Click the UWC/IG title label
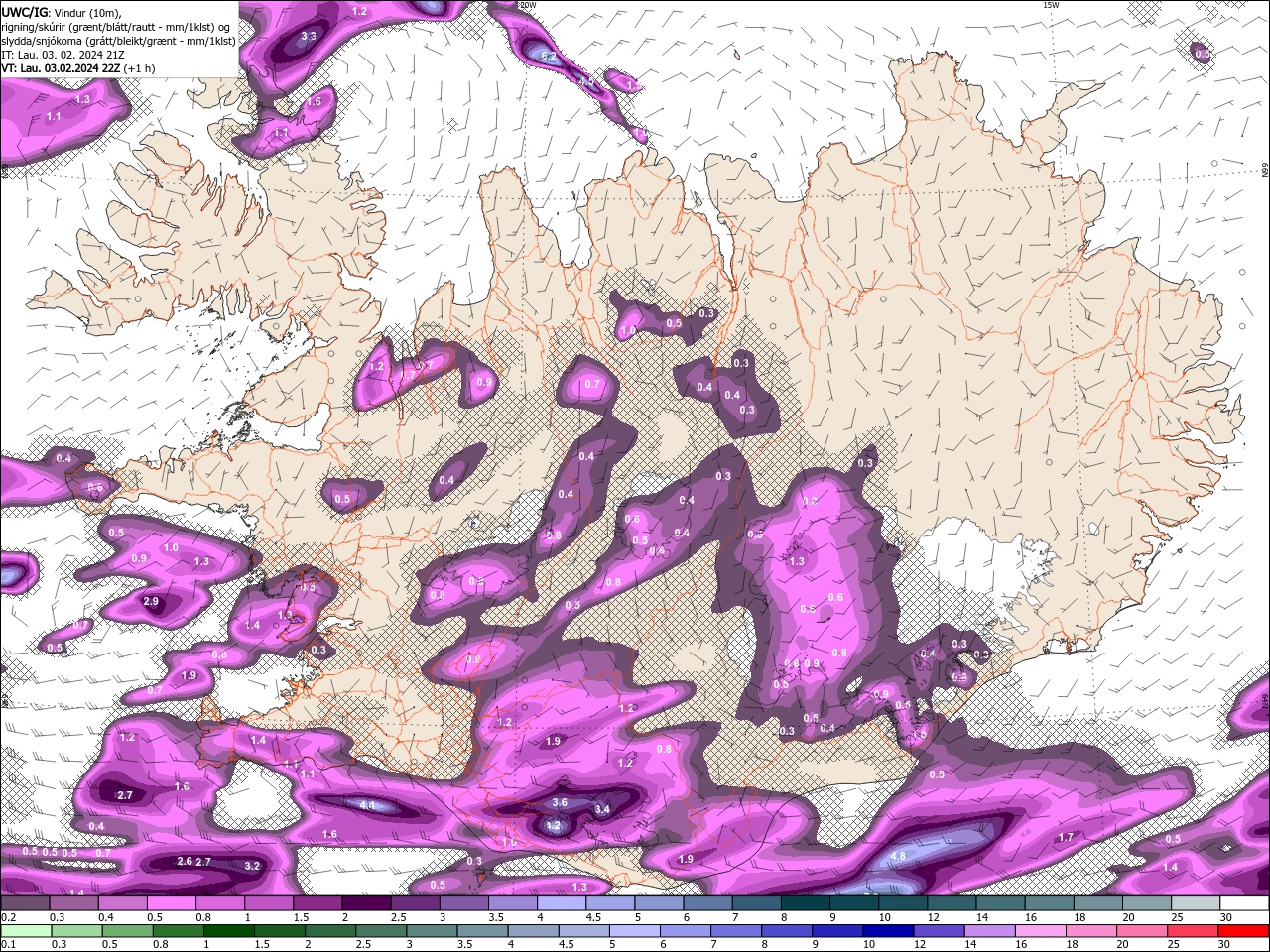1270x952 pixels. (24, 12)
